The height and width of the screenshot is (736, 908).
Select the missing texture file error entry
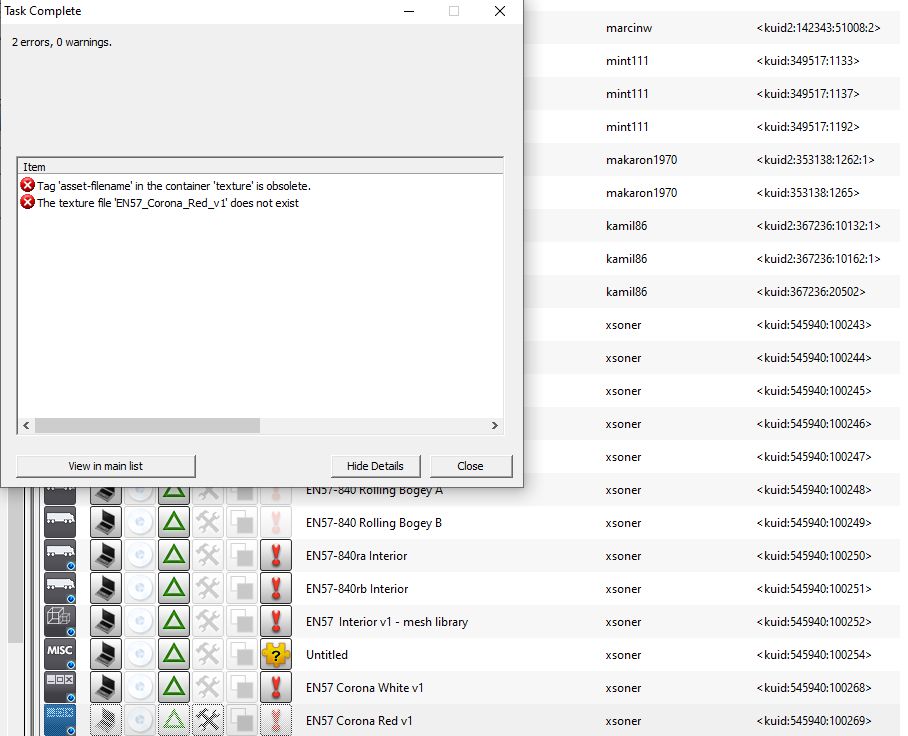tap(167, 203)
